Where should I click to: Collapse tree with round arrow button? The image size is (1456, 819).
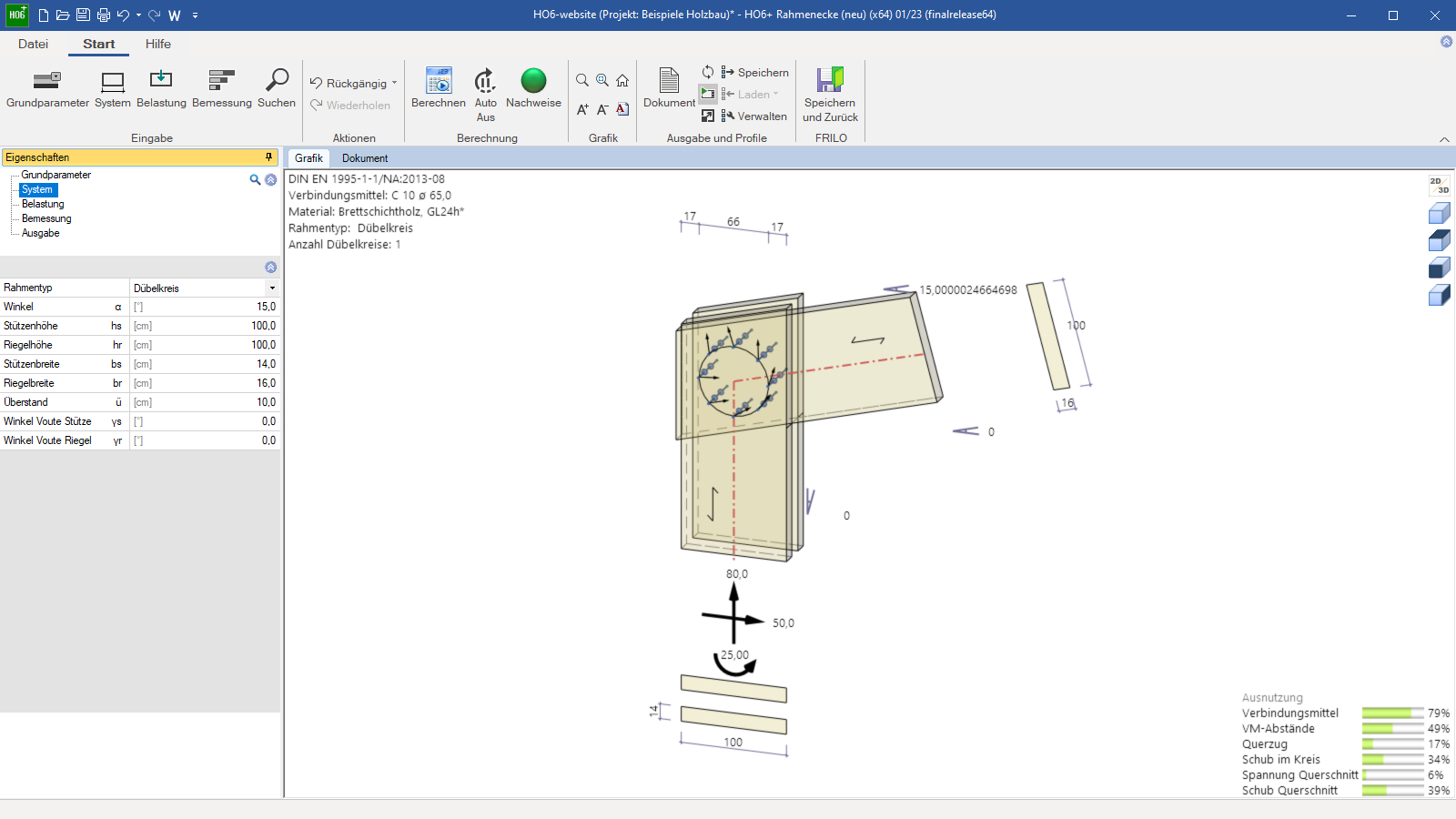coord(270,179)
